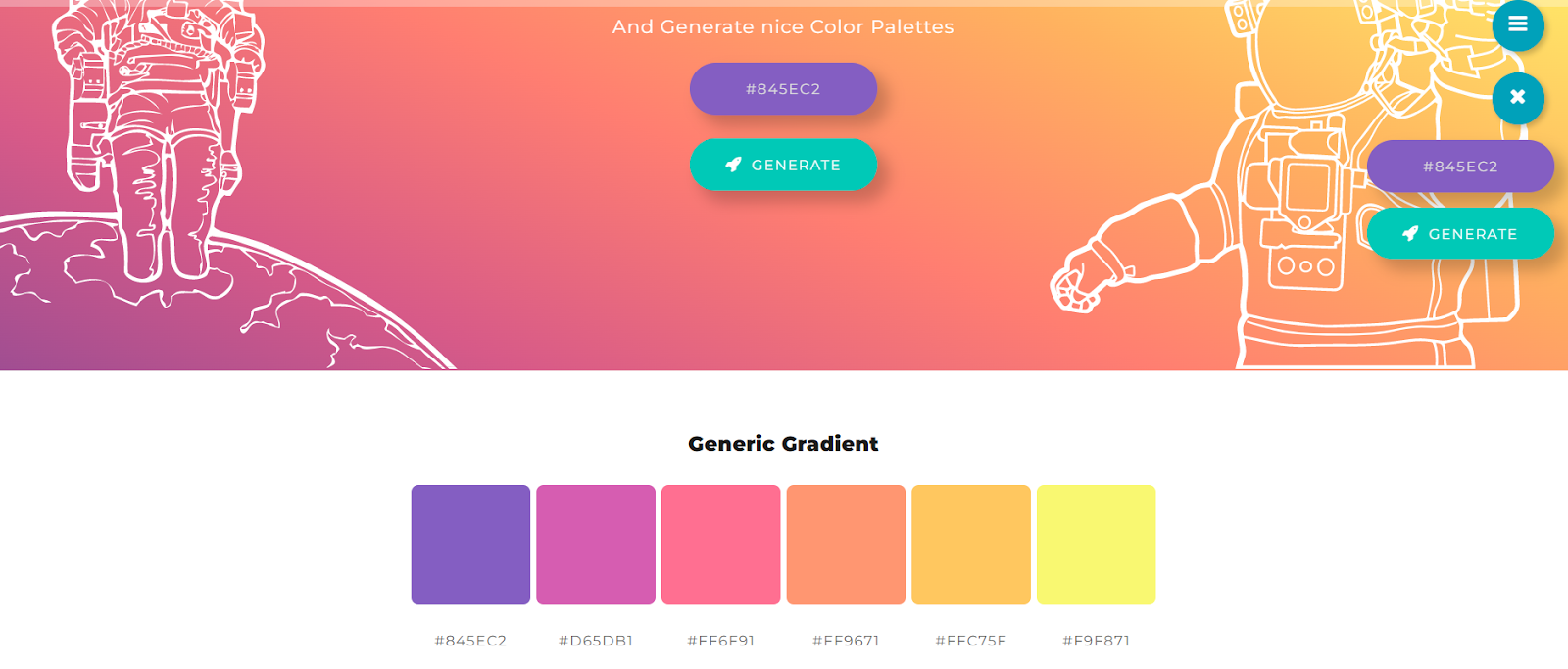Viewport: 1568px width, 669px height.
Task: Open the right-side #845EC2 color code button
Action: tap(1460, 167)
